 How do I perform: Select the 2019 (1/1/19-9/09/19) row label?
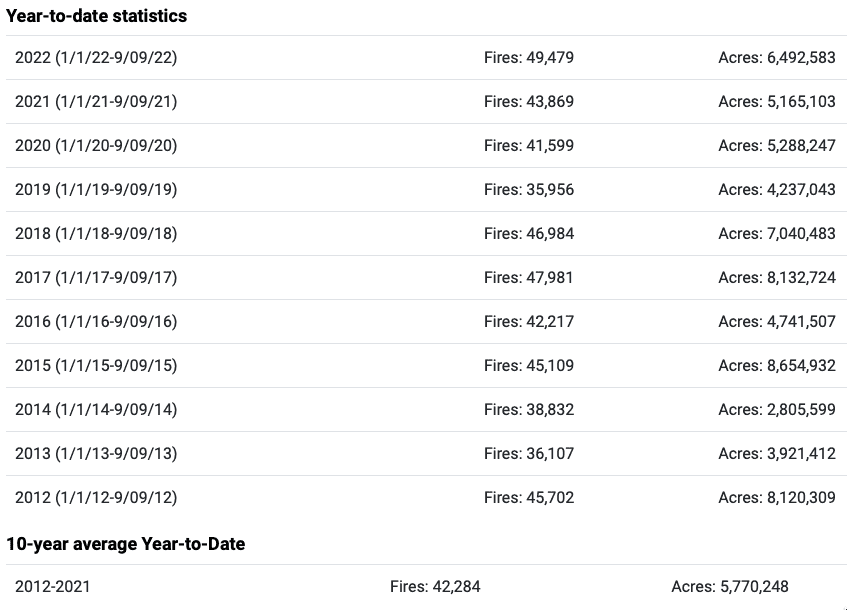tap(96, 190)
